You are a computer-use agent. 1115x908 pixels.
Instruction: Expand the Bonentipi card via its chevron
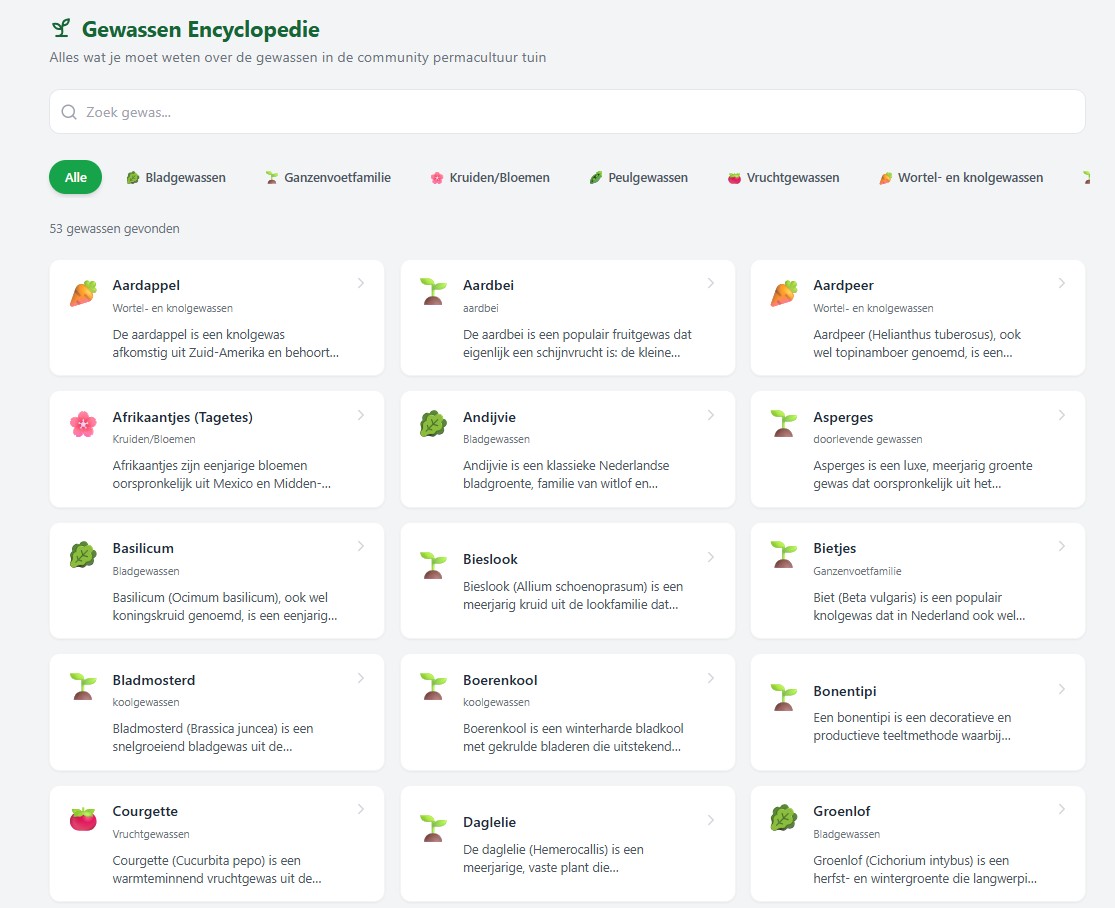1062,688
